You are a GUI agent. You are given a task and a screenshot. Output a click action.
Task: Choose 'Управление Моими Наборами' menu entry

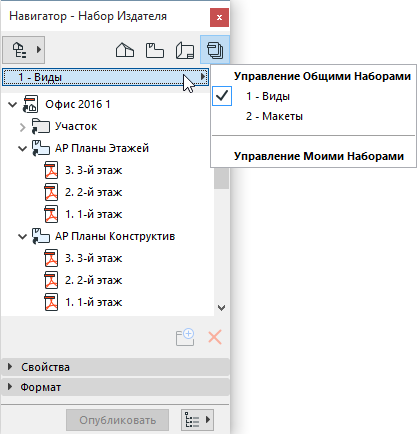(319, 156)
